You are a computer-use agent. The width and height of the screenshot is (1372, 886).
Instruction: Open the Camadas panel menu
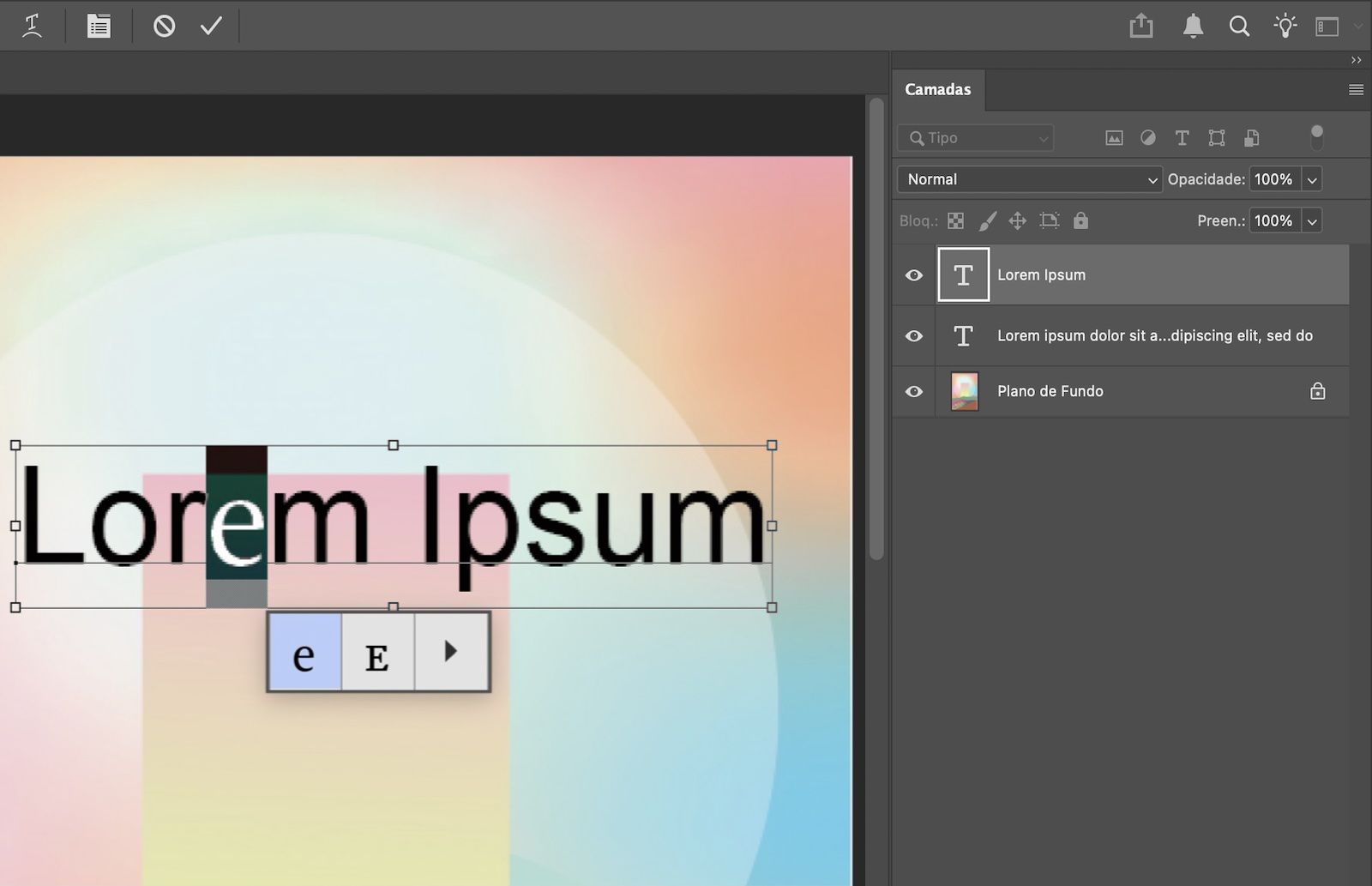click(1356, 89)
